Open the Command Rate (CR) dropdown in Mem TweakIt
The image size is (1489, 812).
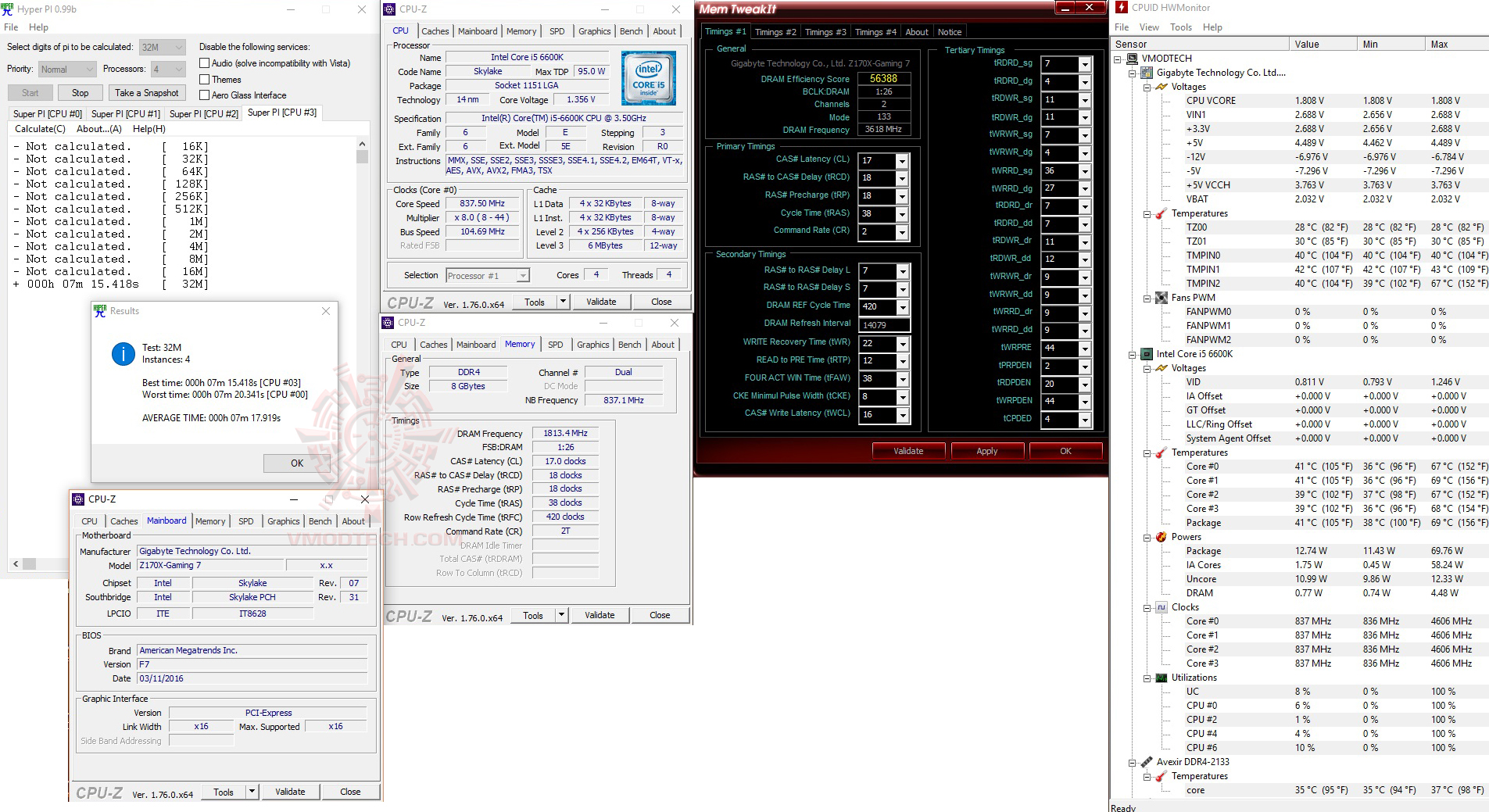coord(902,232)
